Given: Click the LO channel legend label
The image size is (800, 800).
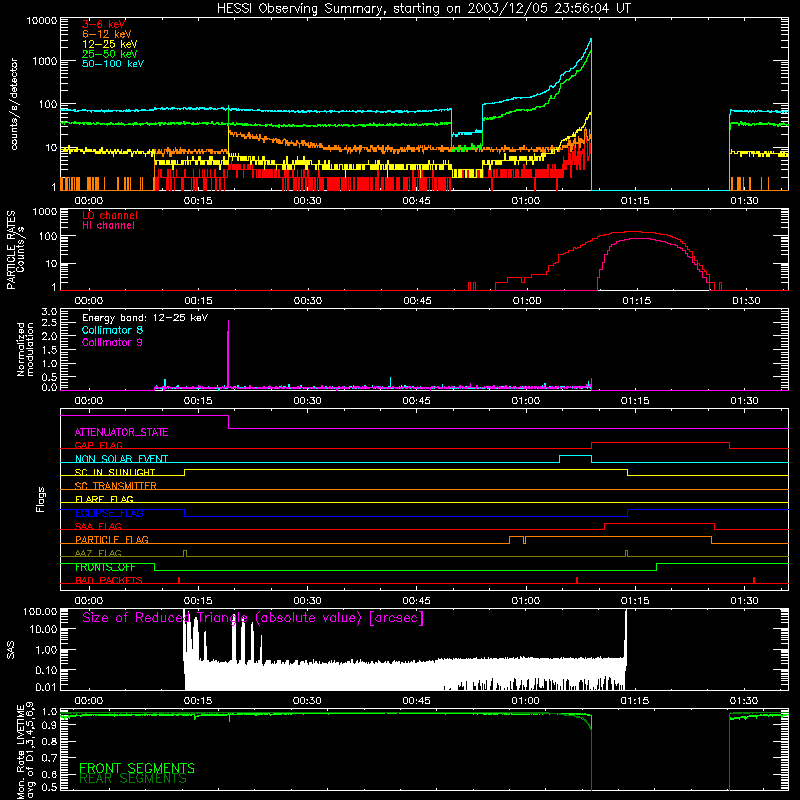Looking at the screenshot, I should point(110,215).
